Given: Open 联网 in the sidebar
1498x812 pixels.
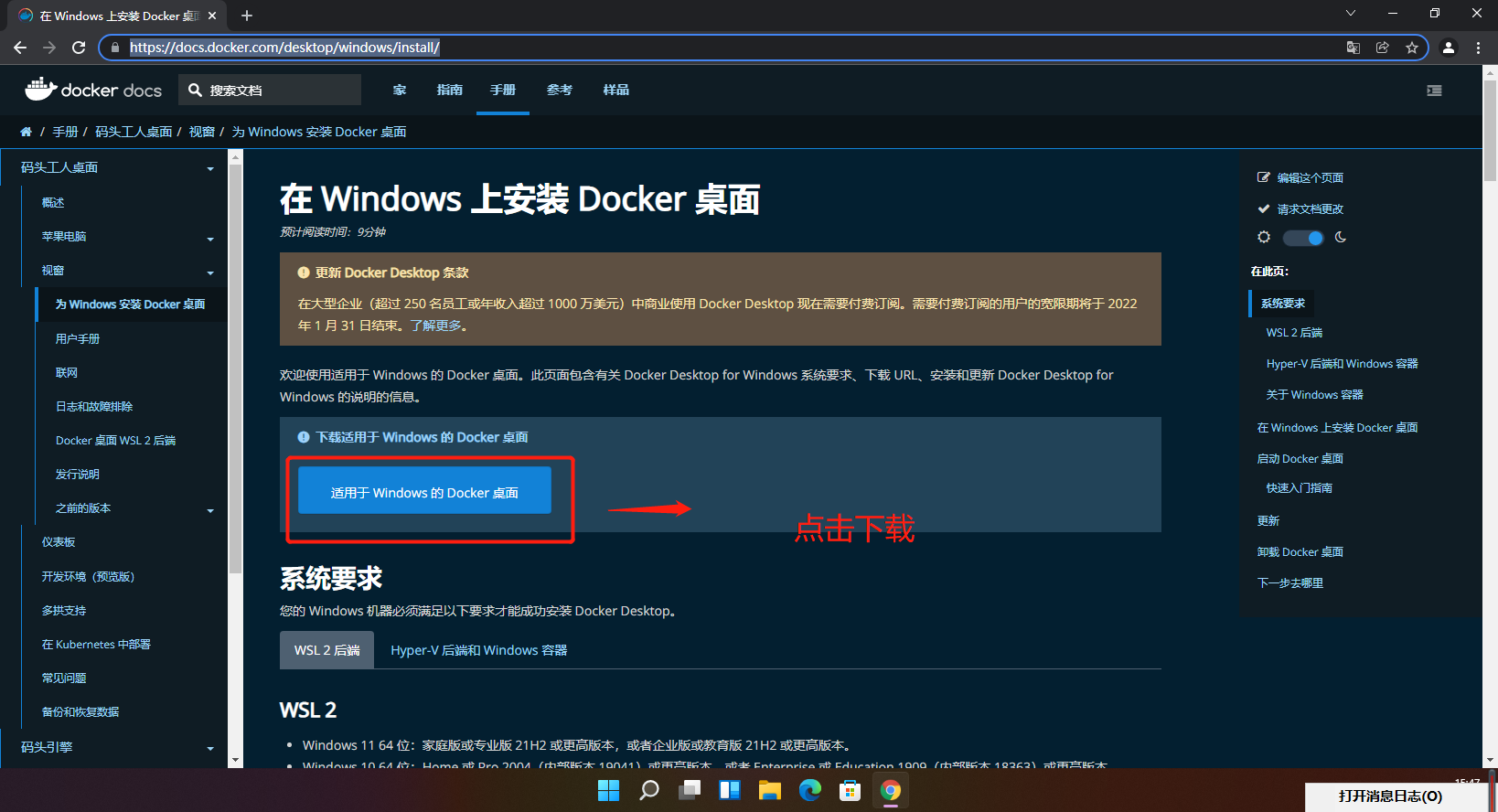Looking at the screenshot, I should pos(67,372).
